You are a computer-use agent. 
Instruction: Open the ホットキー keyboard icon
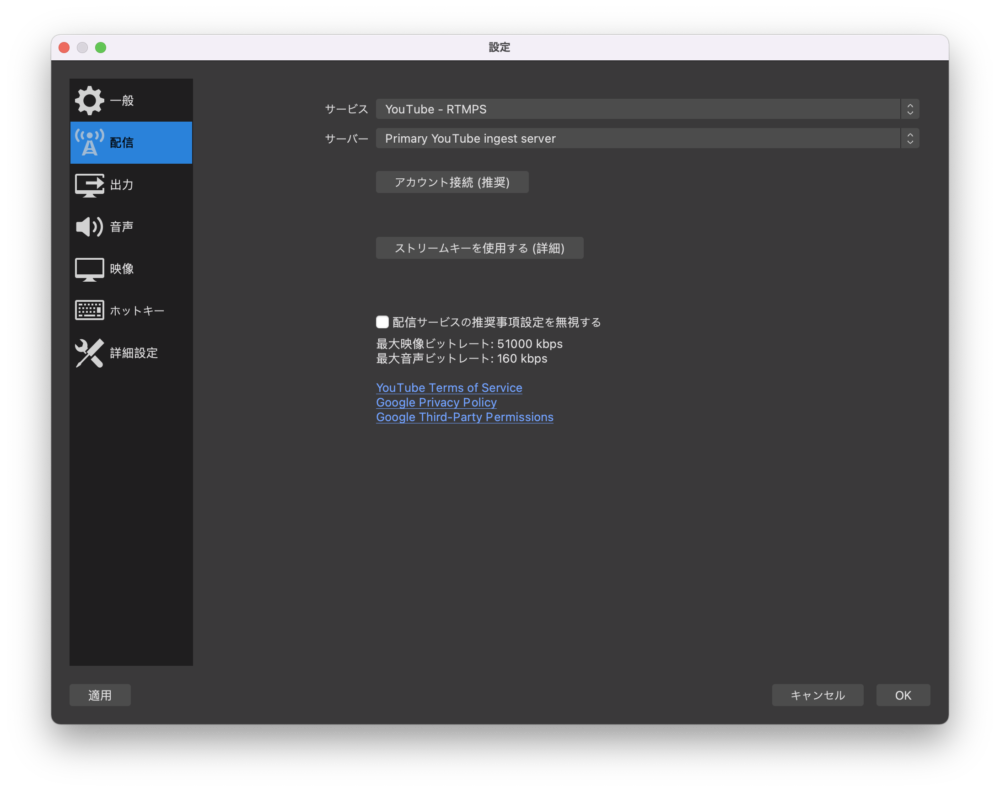[x=89, y=311]
